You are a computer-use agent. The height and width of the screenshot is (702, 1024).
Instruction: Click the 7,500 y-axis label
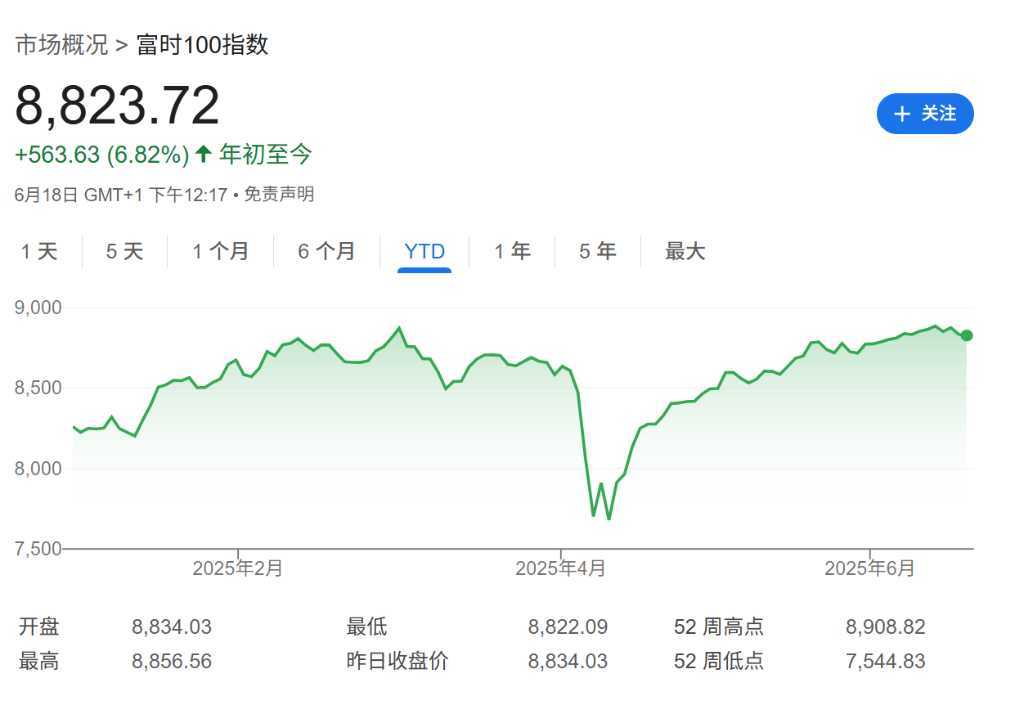38,549
